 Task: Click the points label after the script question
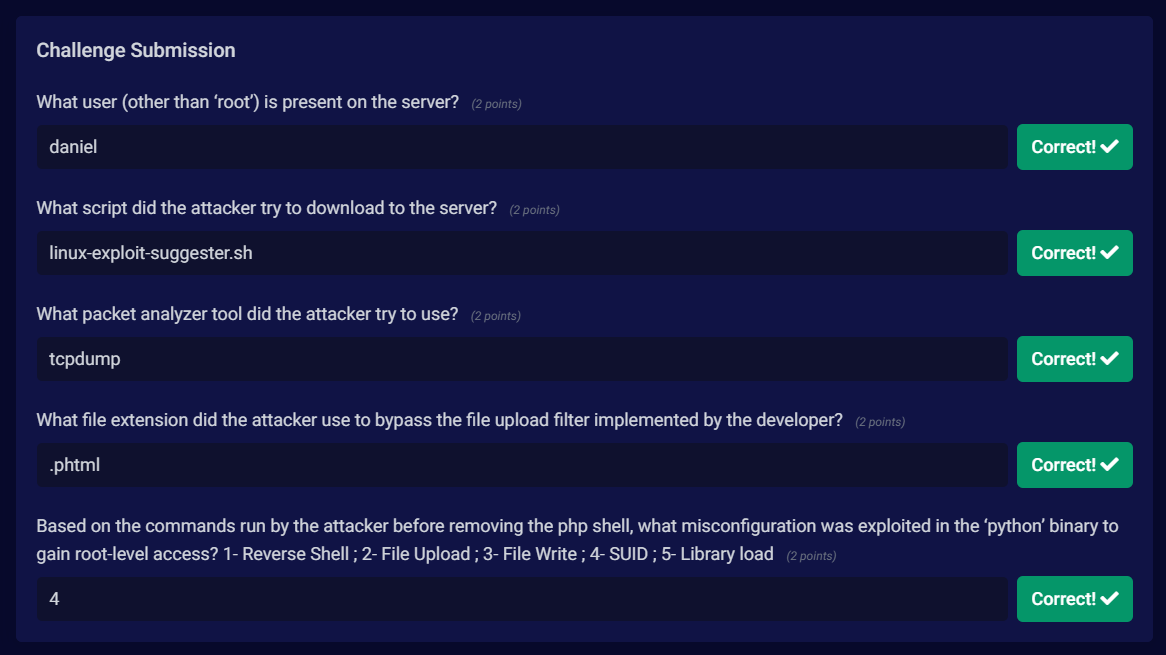pos(534,210)
